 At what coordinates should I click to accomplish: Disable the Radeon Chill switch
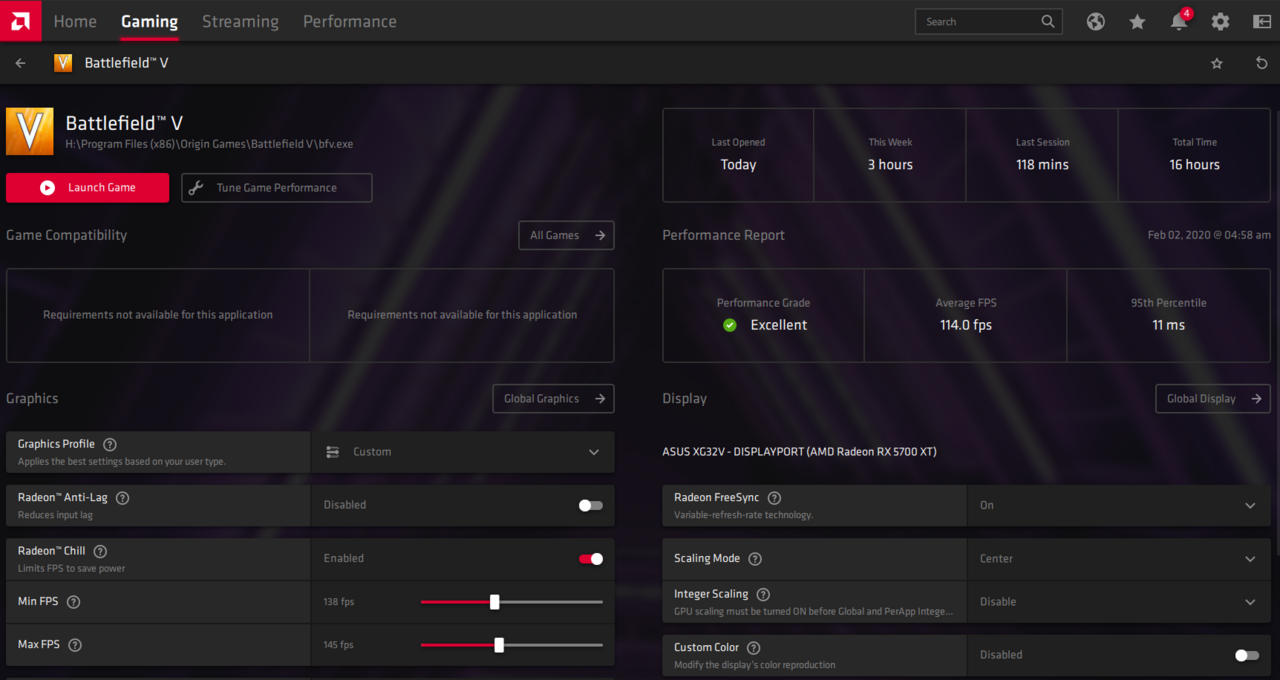(x=591, y=559)
